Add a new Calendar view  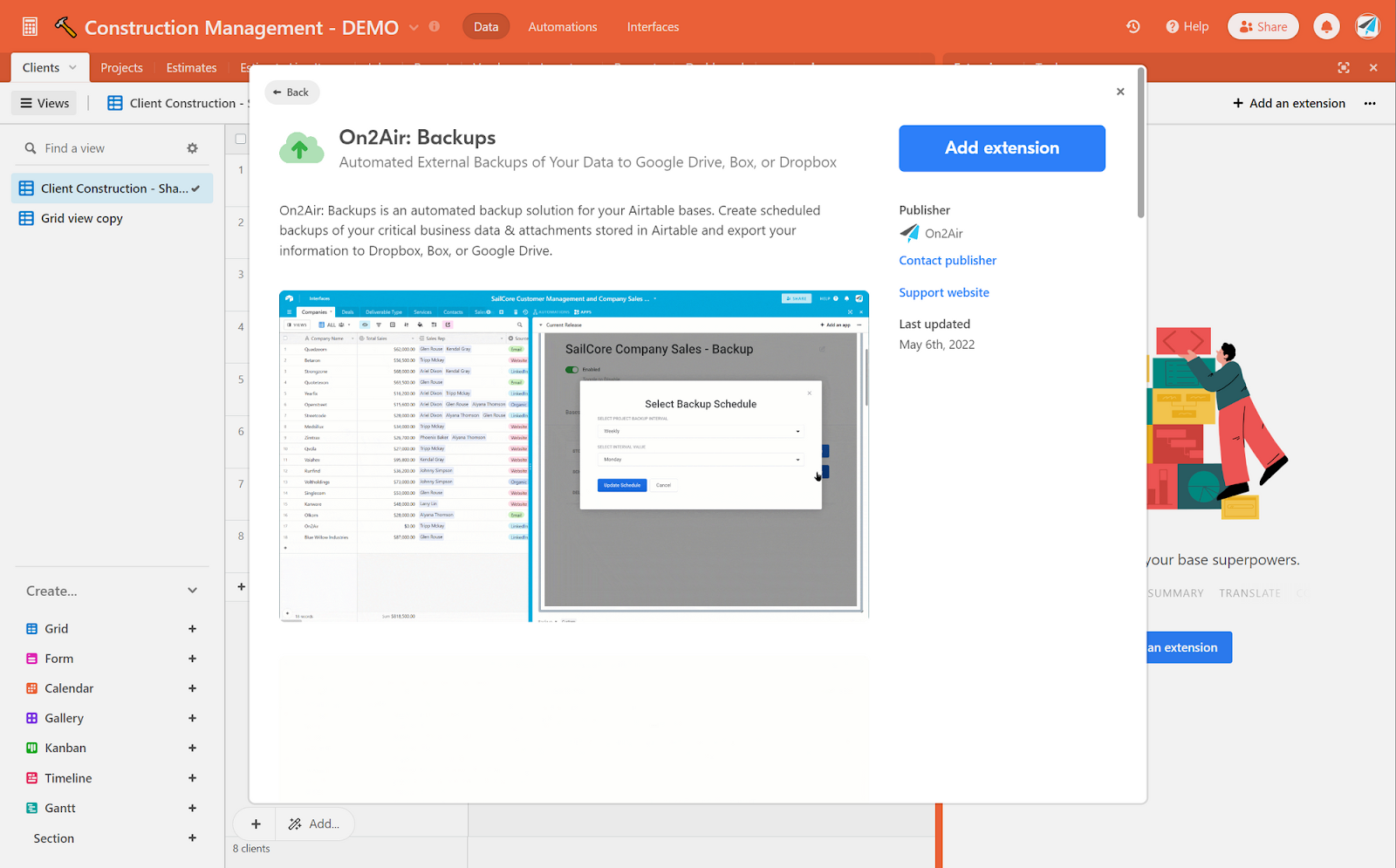coord(192,688)
